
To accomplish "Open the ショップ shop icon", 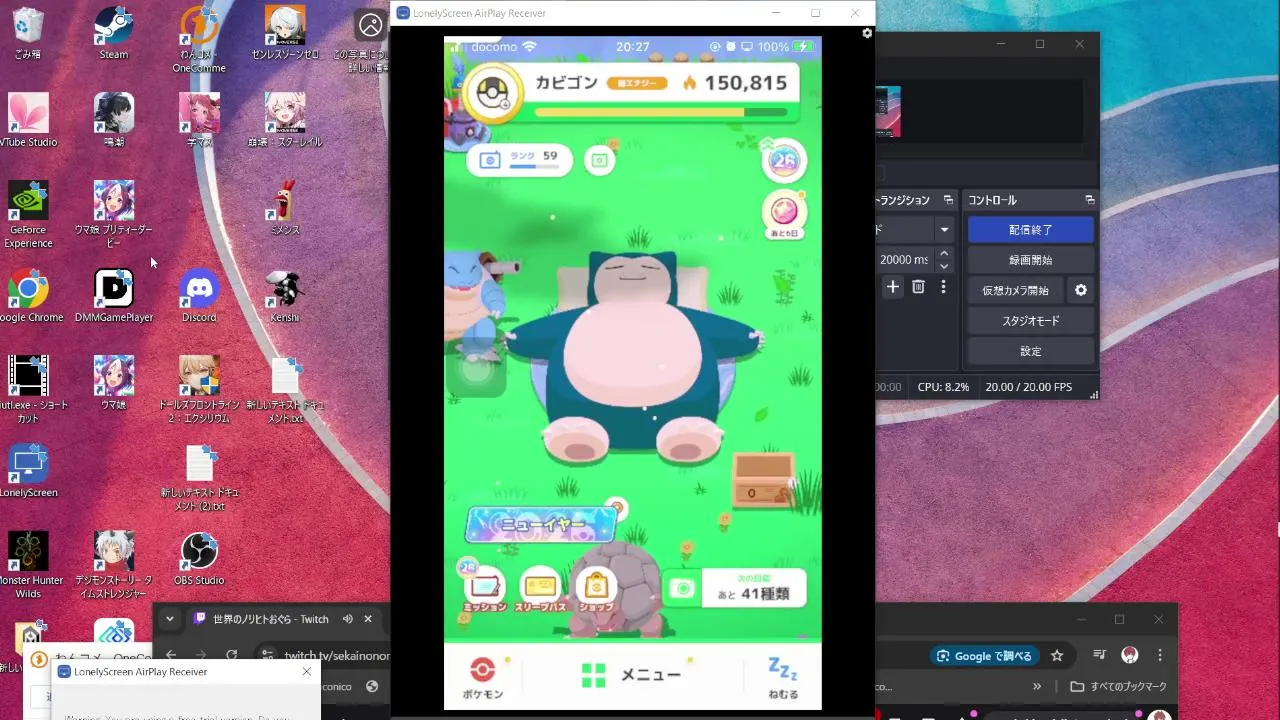I will click(x=596, y=589).
